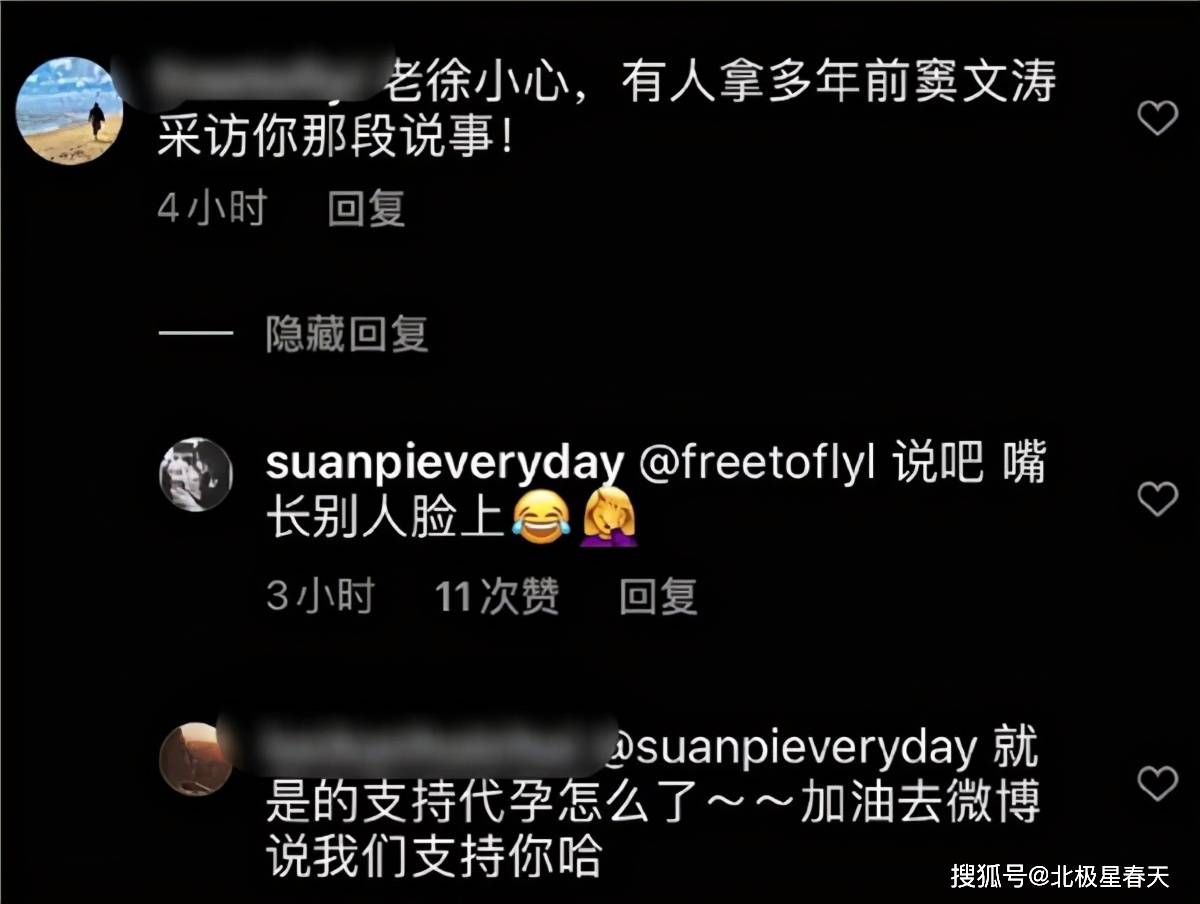Select the 搜狐号@北极星春天 watermark

1060,877
